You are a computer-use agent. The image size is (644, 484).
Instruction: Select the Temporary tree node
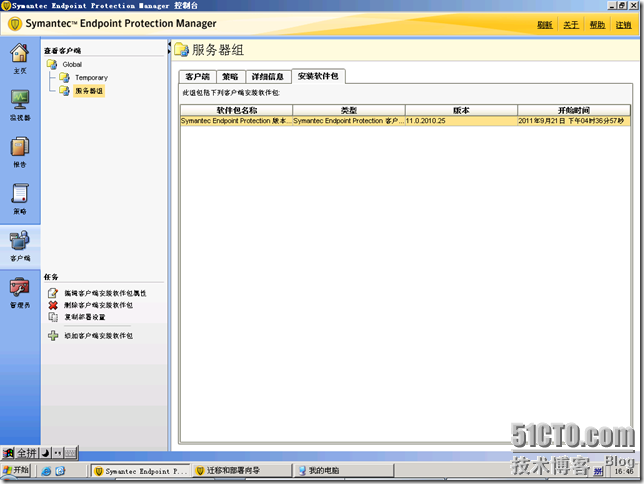click(x=91, y=78)
